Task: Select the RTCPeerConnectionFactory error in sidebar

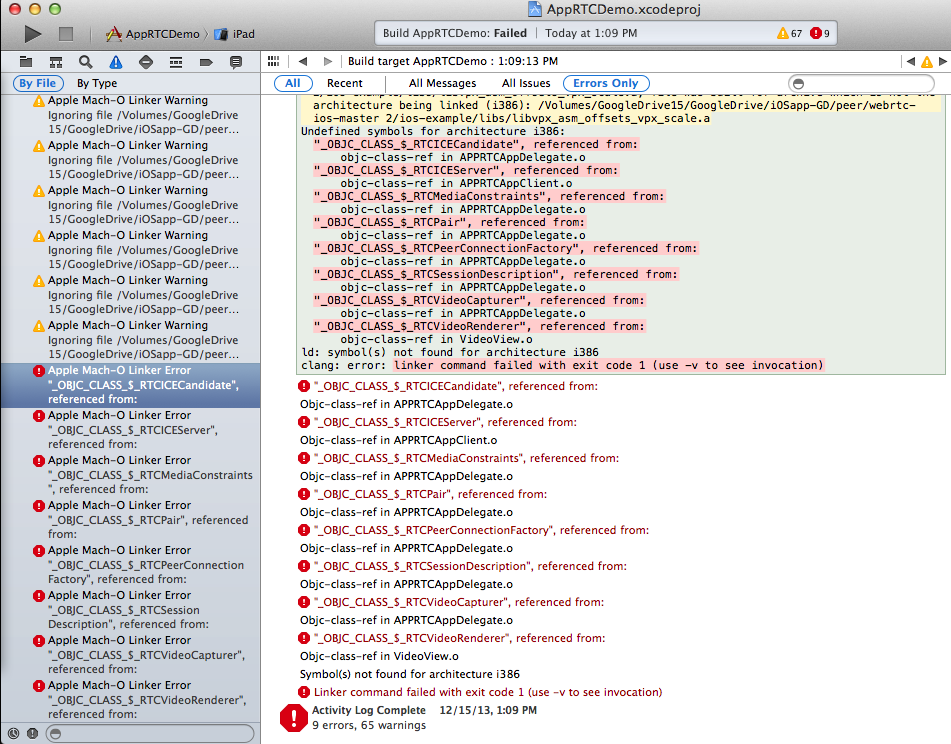Action: pos(131,565)
